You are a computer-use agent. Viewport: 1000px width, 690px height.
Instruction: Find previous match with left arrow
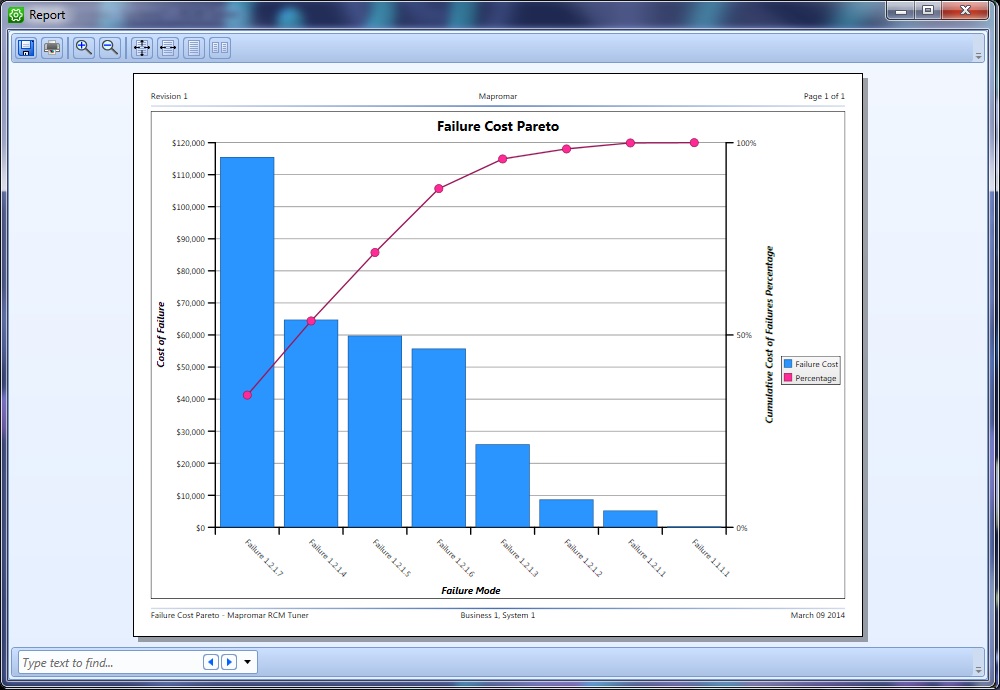210,662
